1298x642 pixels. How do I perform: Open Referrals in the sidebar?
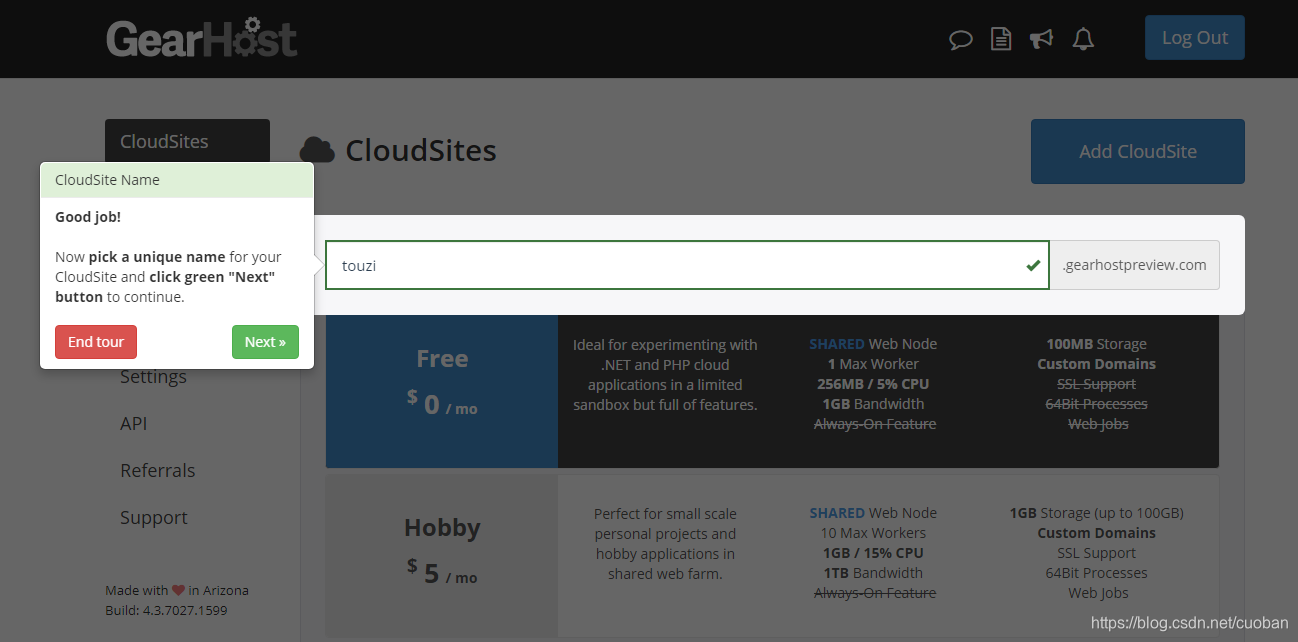pyautogui.click(x=158, y=470)
